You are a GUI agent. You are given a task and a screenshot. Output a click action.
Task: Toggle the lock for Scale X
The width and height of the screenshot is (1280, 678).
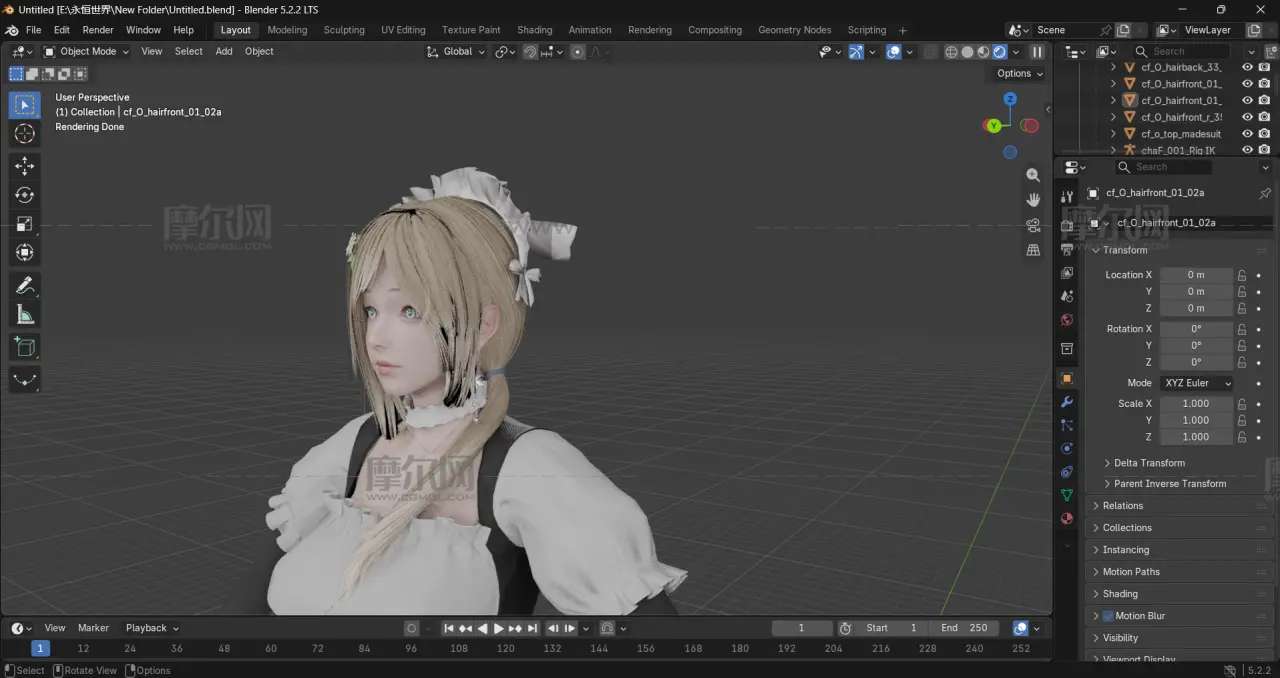(1242, 404)
